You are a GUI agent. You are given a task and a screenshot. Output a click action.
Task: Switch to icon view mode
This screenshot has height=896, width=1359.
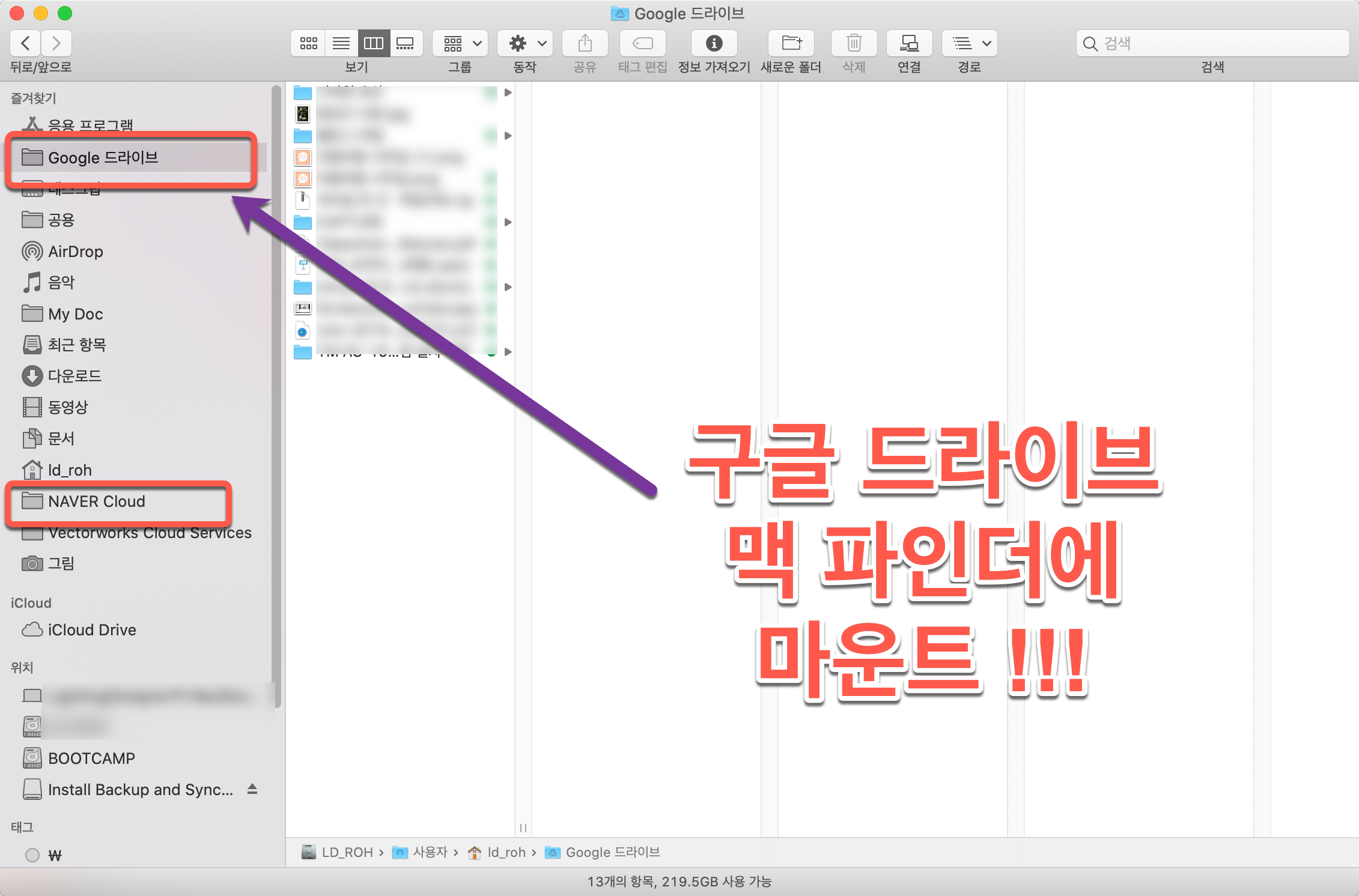point(308,43)
